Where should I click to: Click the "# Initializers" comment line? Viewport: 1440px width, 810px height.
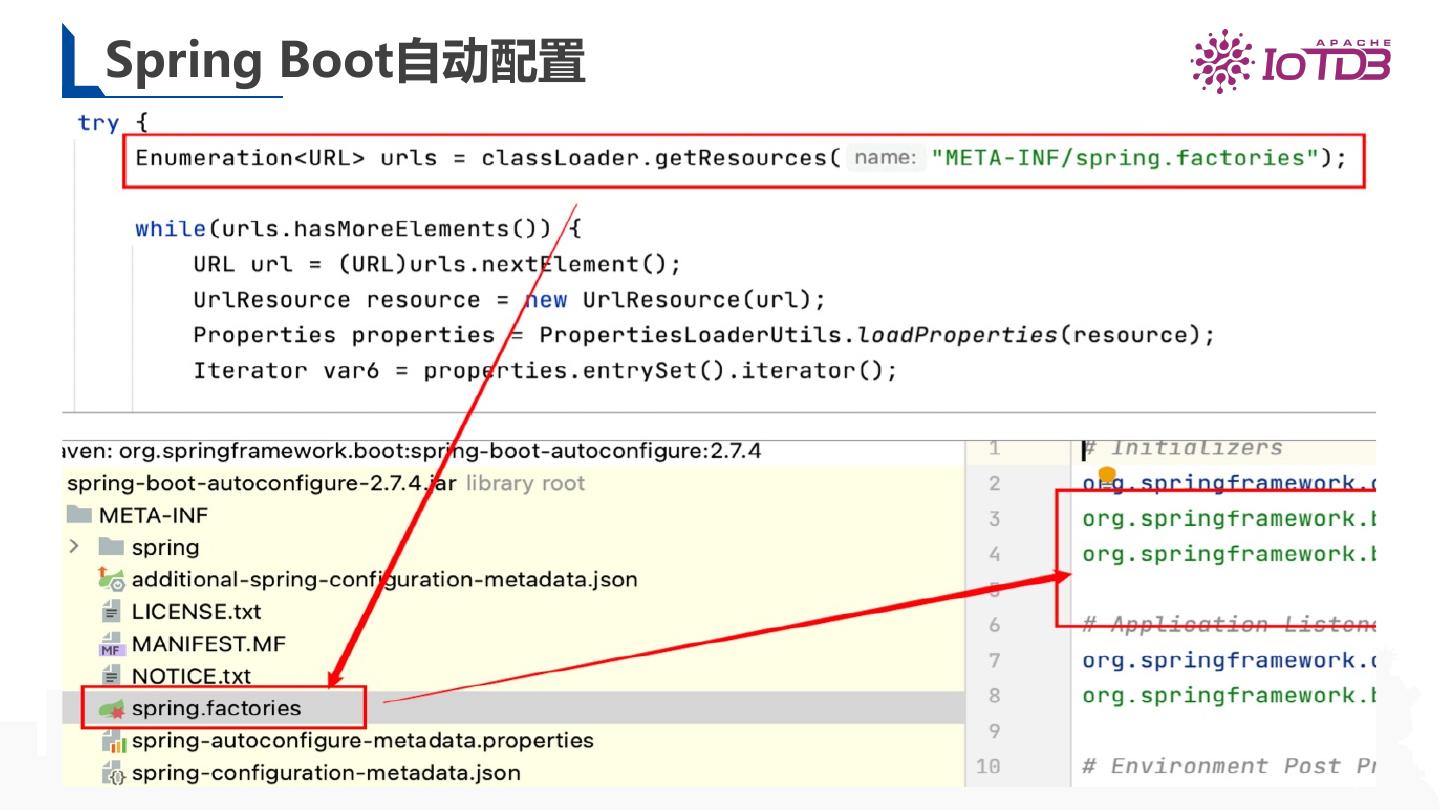tap(1182, 448)
